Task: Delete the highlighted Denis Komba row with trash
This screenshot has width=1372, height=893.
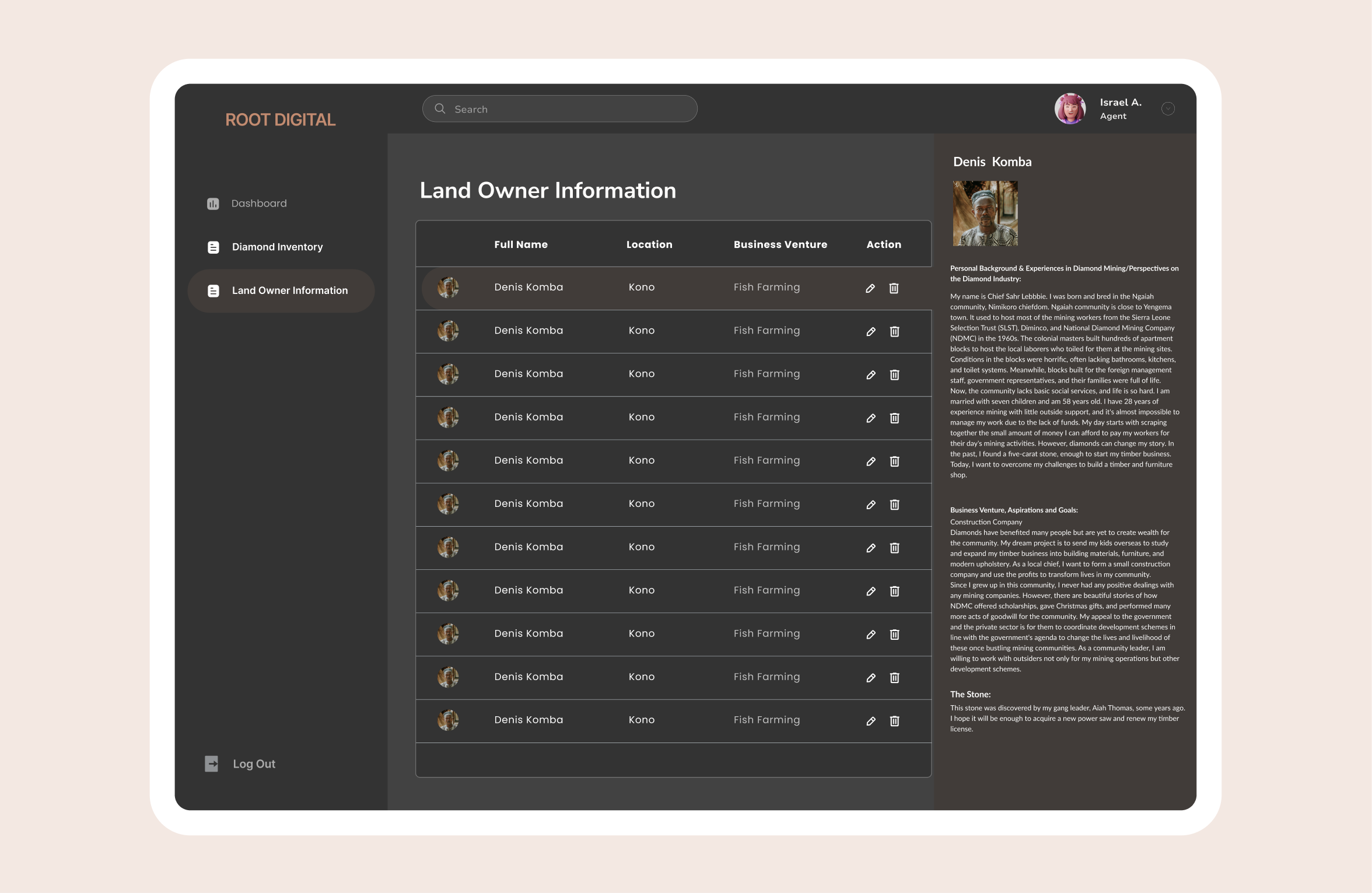Action: pos(894,288)
